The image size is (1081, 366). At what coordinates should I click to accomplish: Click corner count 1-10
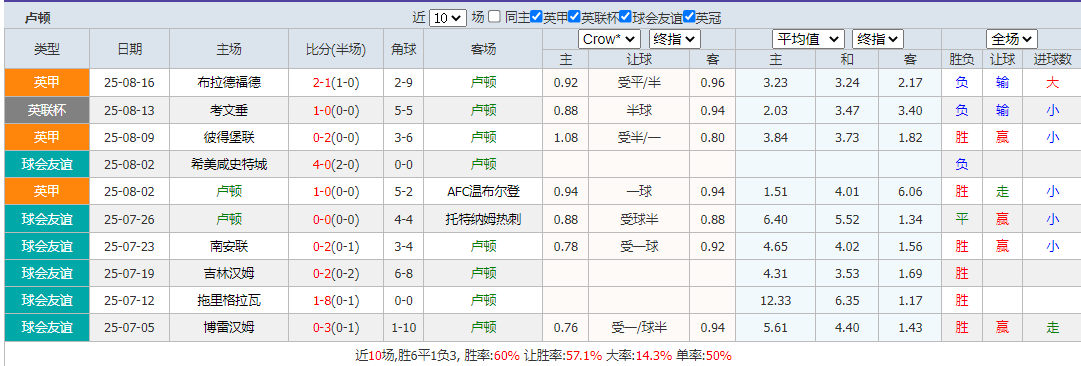pos(403,327)
